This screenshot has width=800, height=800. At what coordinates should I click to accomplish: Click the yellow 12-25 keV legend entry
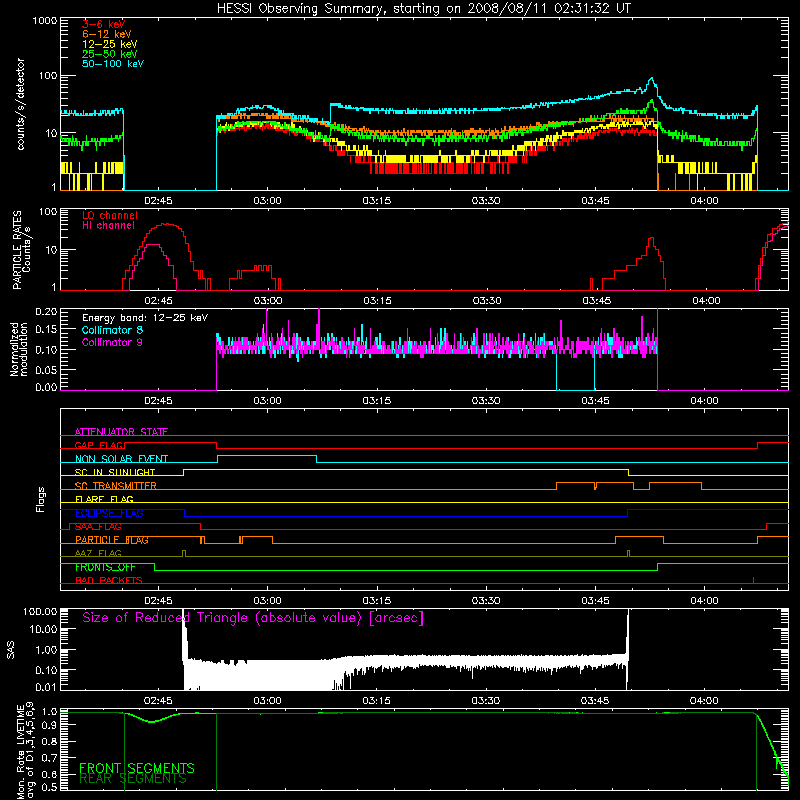[110, 44]
